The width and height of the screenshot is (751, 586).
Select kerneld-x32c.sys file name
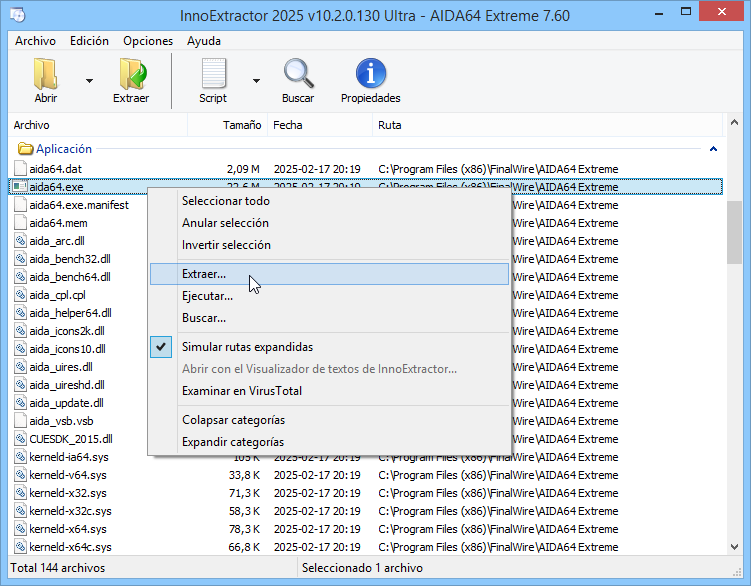70,511
